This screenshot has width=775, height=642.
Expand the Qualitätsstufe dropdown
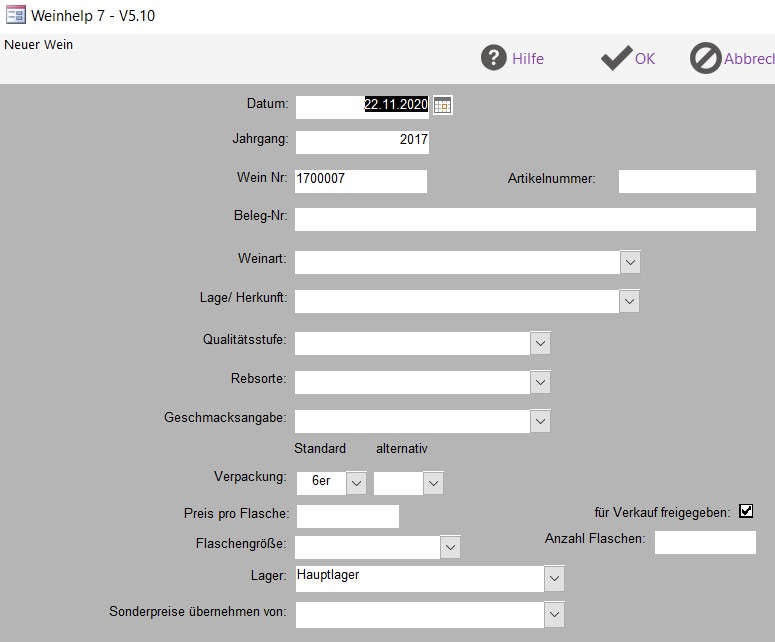540,342
